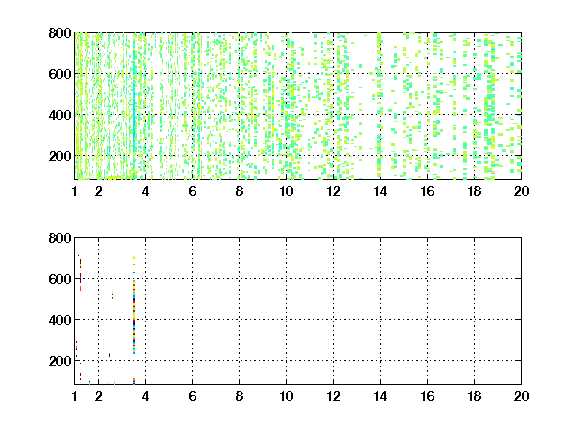
Task: Click the 800 y-axis label on bottom plot
Action: (x=60, y=238)
